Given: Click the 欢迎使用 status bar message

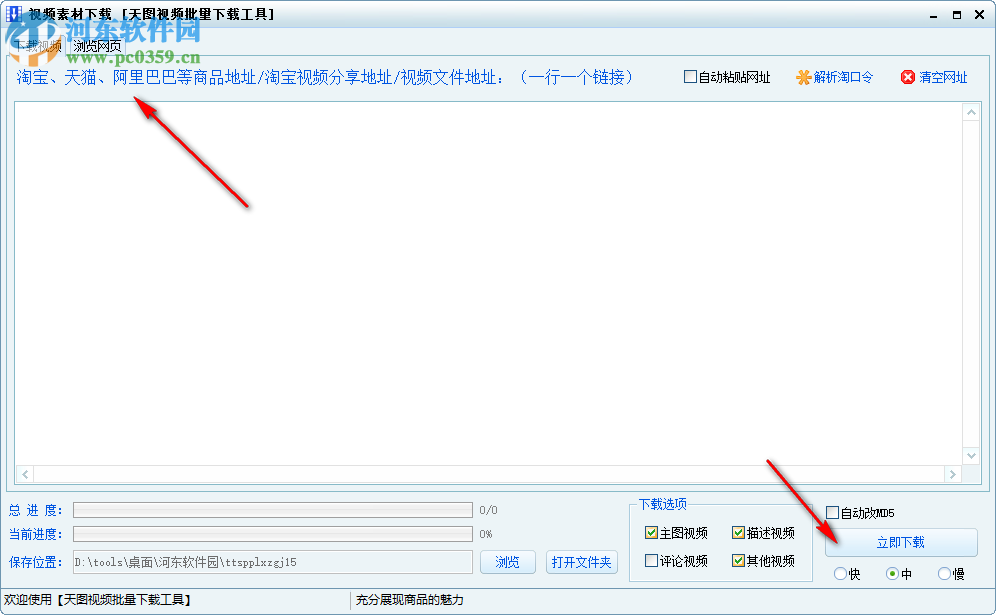Looking at the screenshot, I should [x=98, y=600].
